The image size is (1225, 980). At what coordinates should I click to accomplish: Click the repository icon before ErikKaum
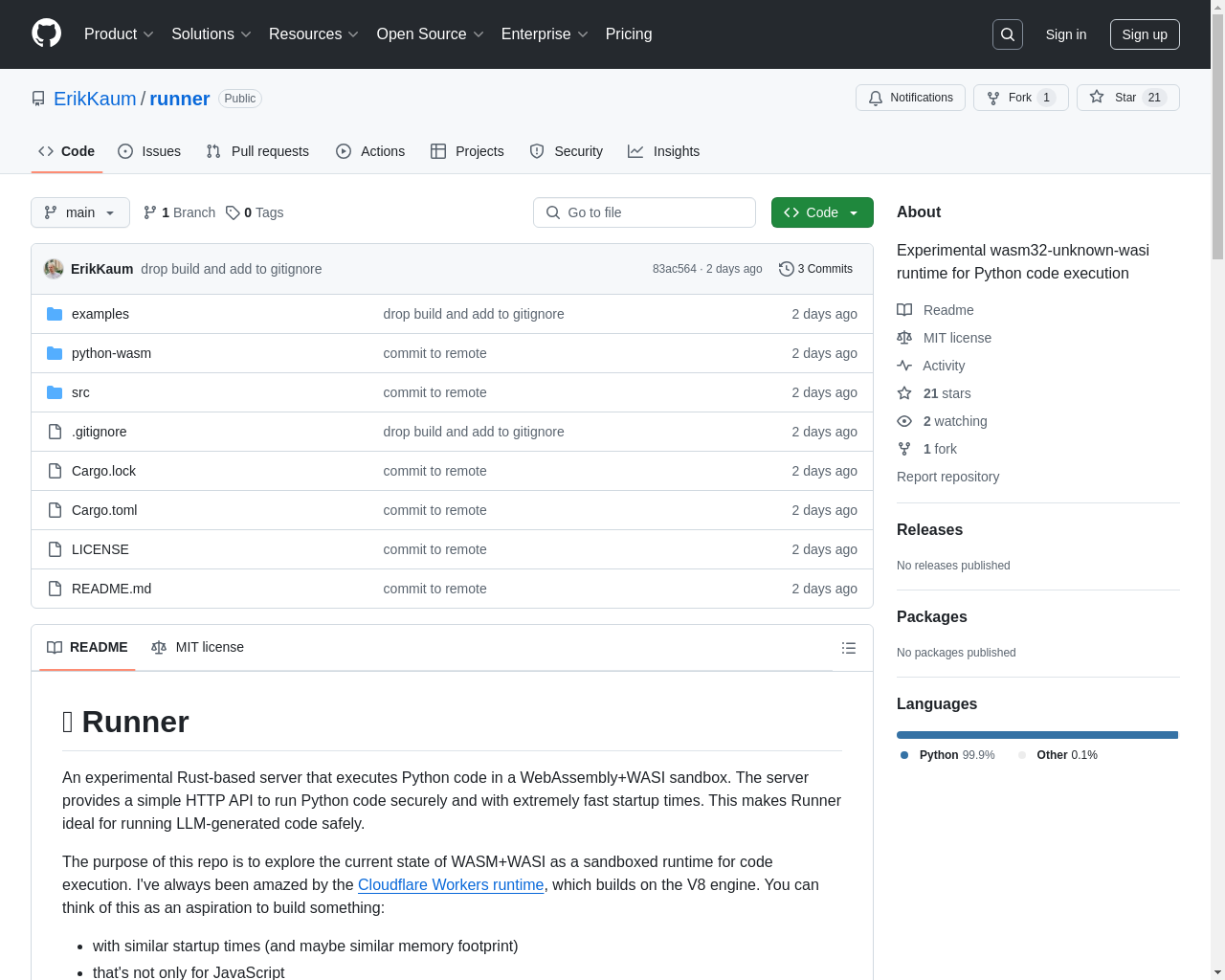click(x=38, y=99)
